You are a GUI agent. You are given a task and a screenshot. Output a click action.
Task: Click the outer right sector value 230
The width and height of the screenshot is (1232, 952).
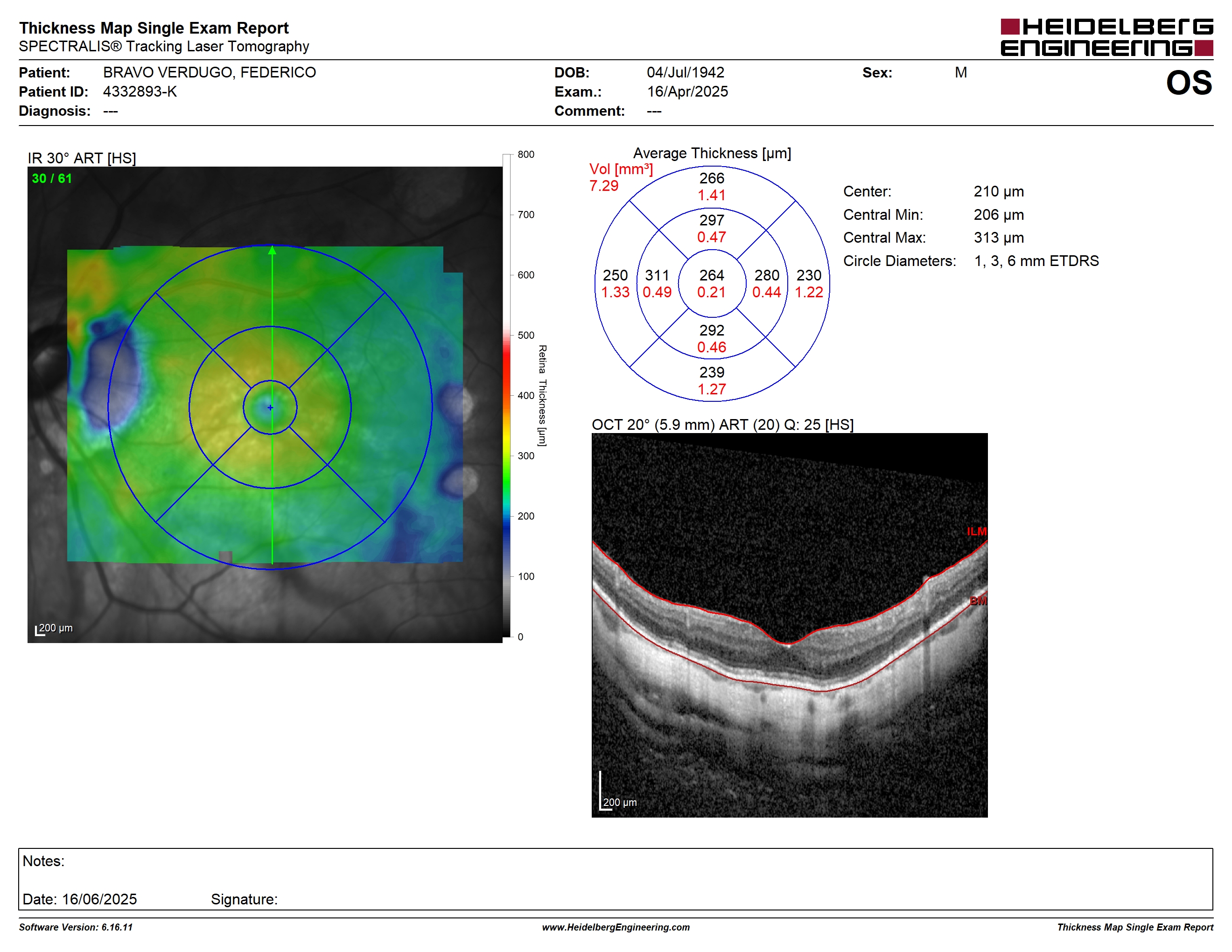pos(808,275)
